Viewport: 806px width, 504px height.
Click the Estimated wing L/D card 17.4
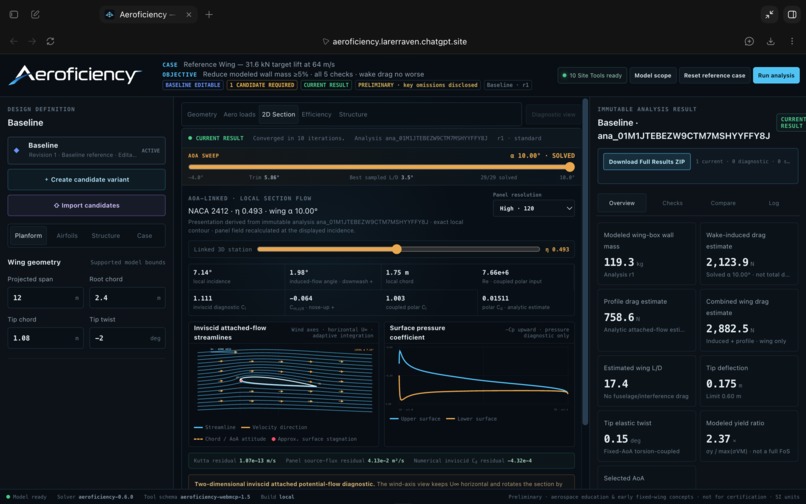point(647,381)
